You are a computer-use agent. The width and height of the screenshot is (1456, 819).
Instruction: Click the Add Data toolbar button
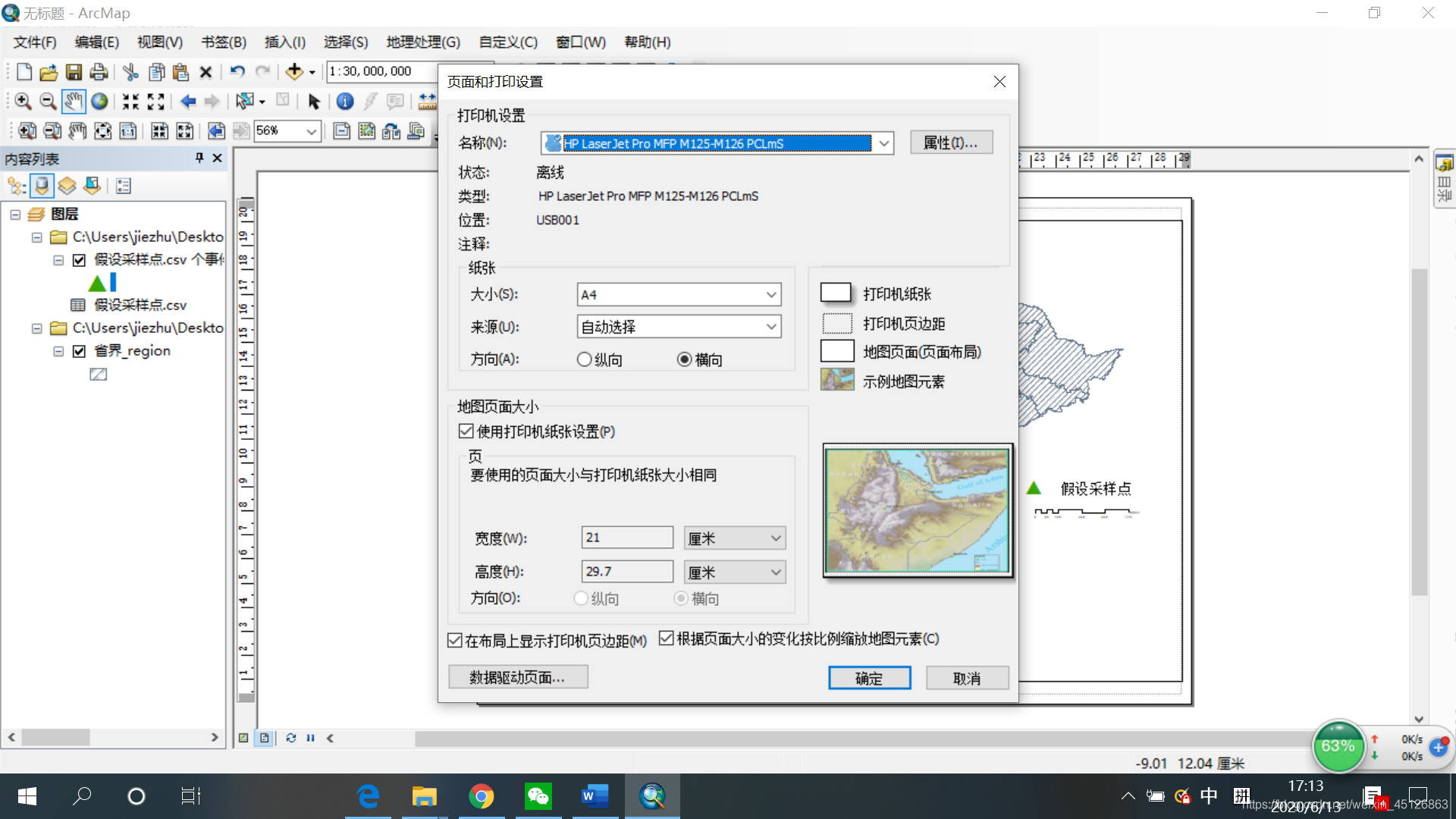[294, 71]
